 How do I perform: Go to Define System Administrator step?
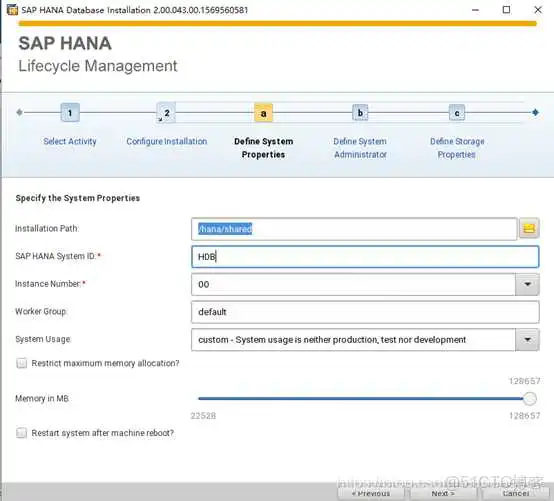coord(360,148)
